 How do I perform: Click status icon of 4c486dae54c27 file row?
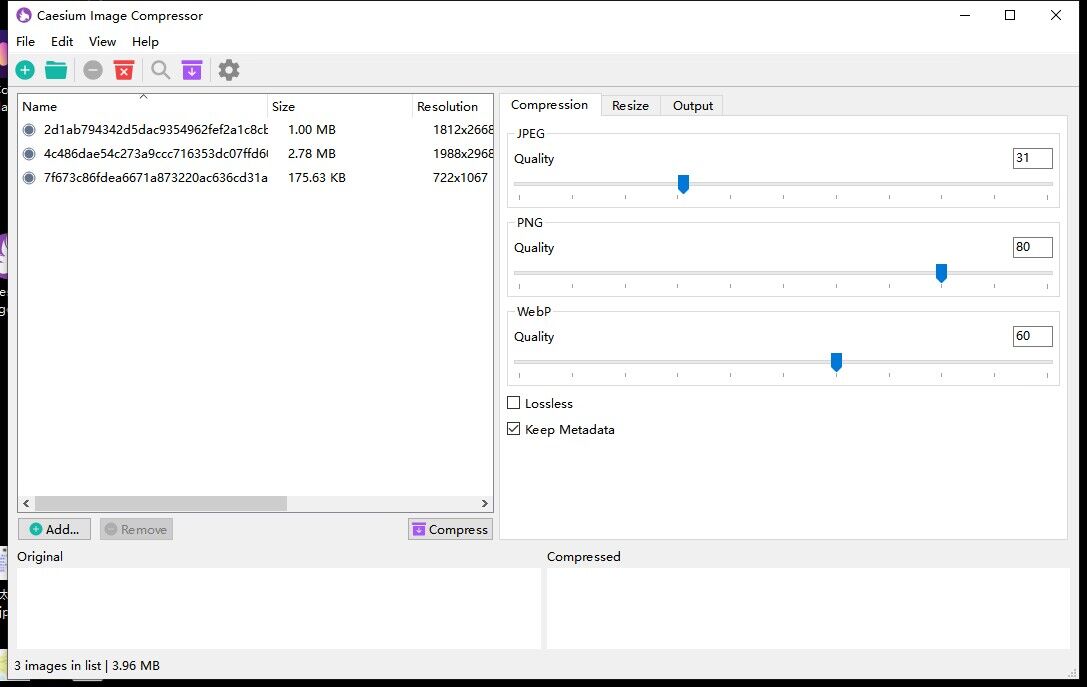[29, 154]
